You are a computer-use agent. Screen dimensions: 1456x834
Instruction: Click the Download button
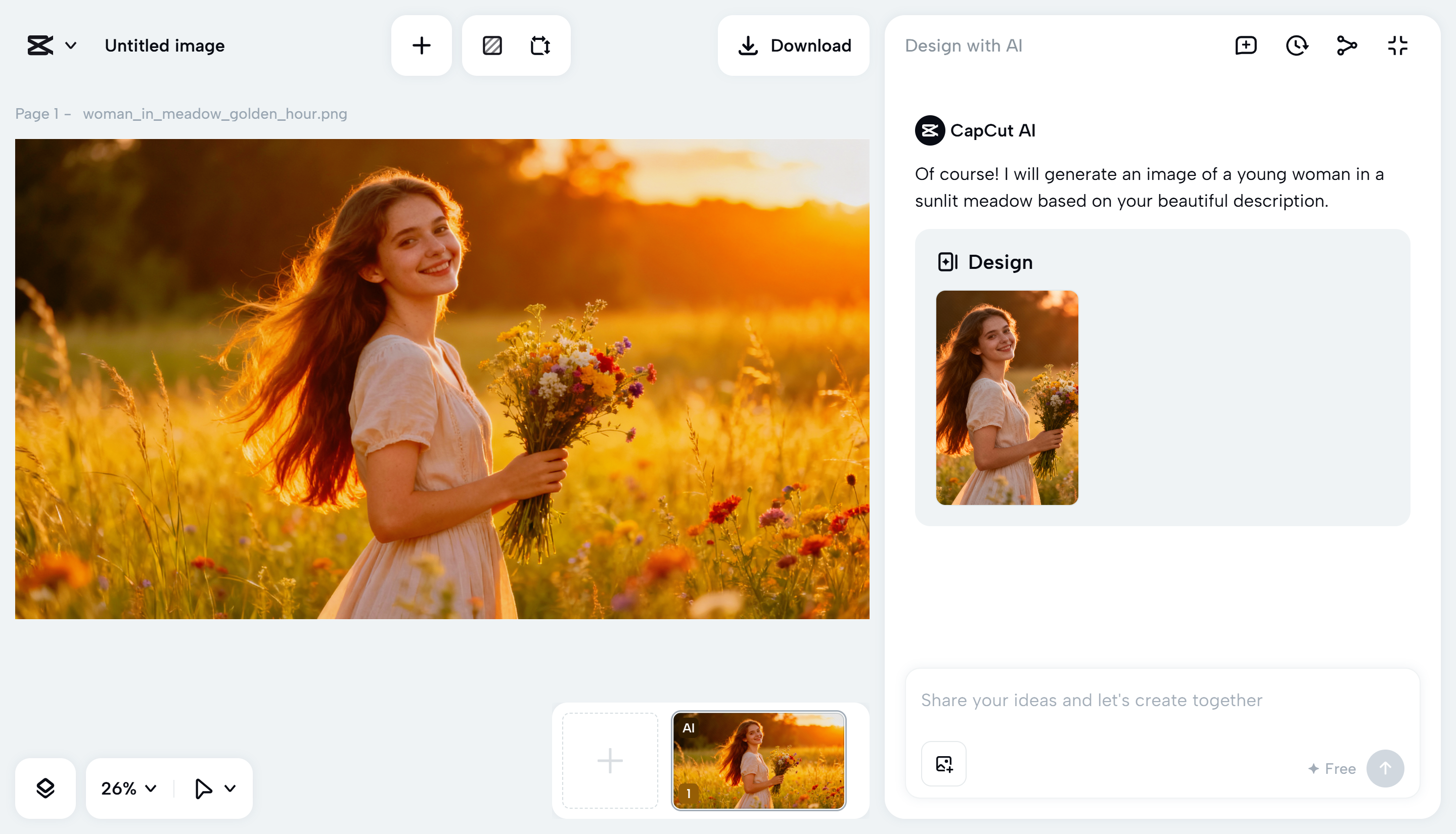tap(794, 45)
